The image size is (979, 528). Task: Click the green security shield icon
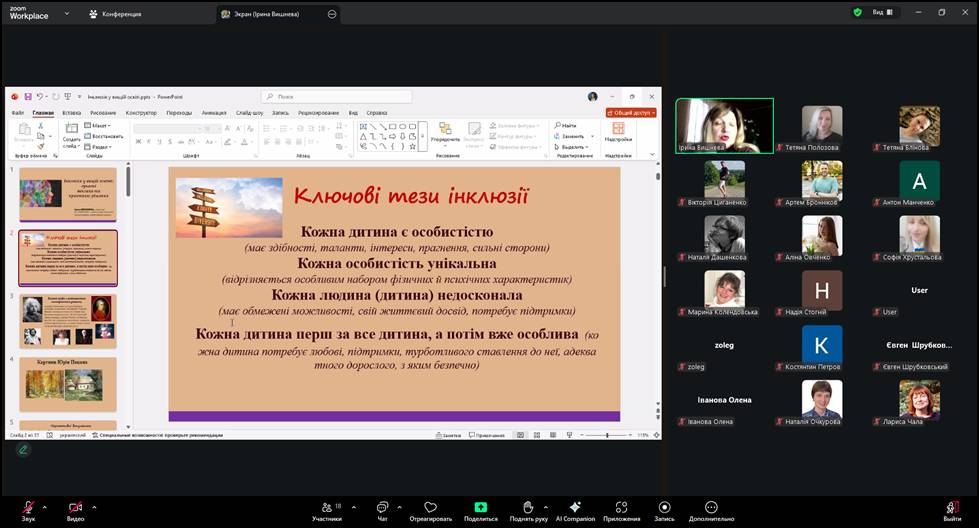click(x=857, y=13)
